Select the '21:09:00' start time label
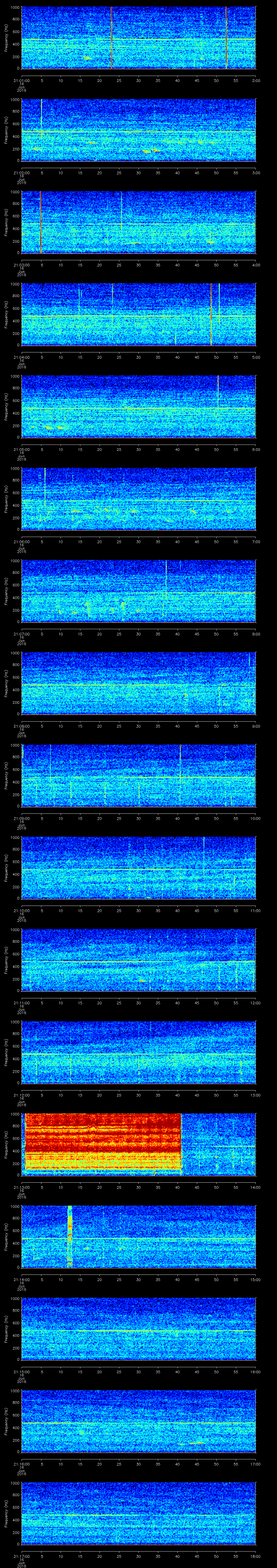This screenshot has height=1568, width=277. (x=21, y=818)
